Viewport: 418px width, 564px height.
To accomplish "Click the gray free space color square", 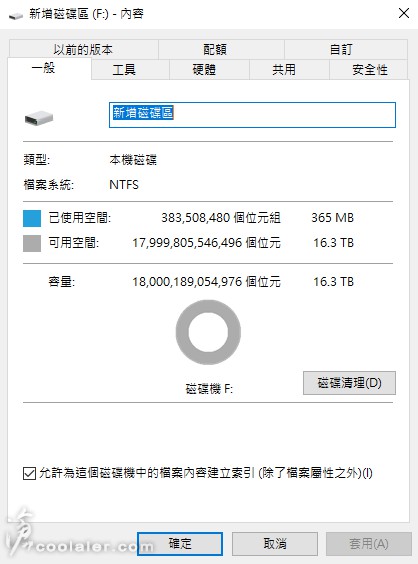I will 32,243.
